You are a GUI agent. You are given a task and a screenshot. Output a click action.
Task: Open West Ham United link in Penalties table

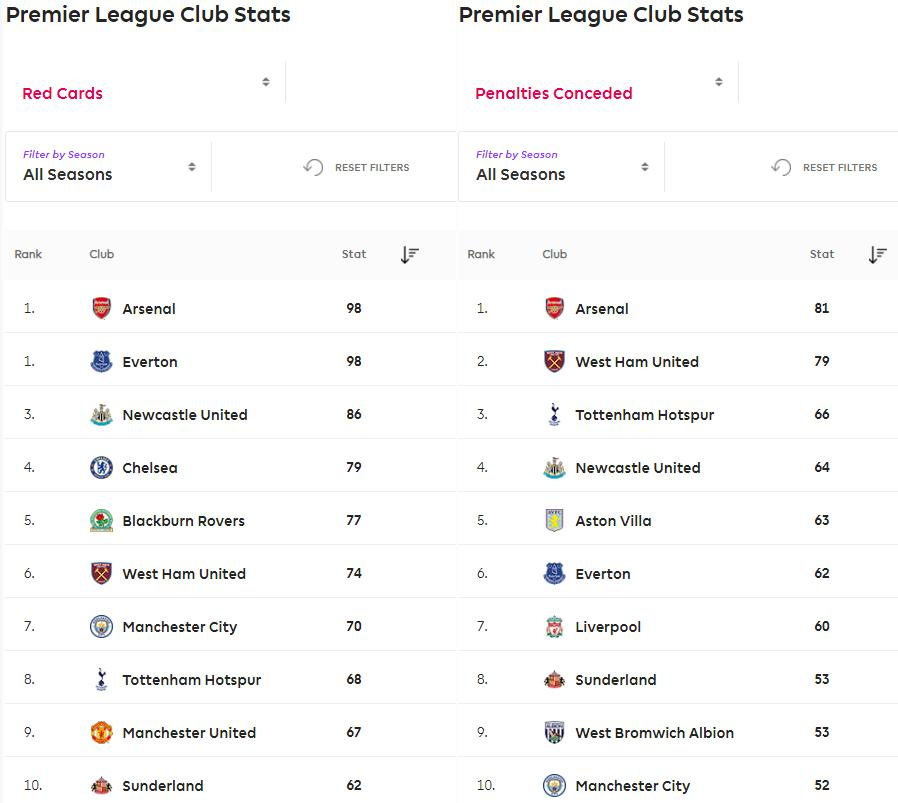637,362
